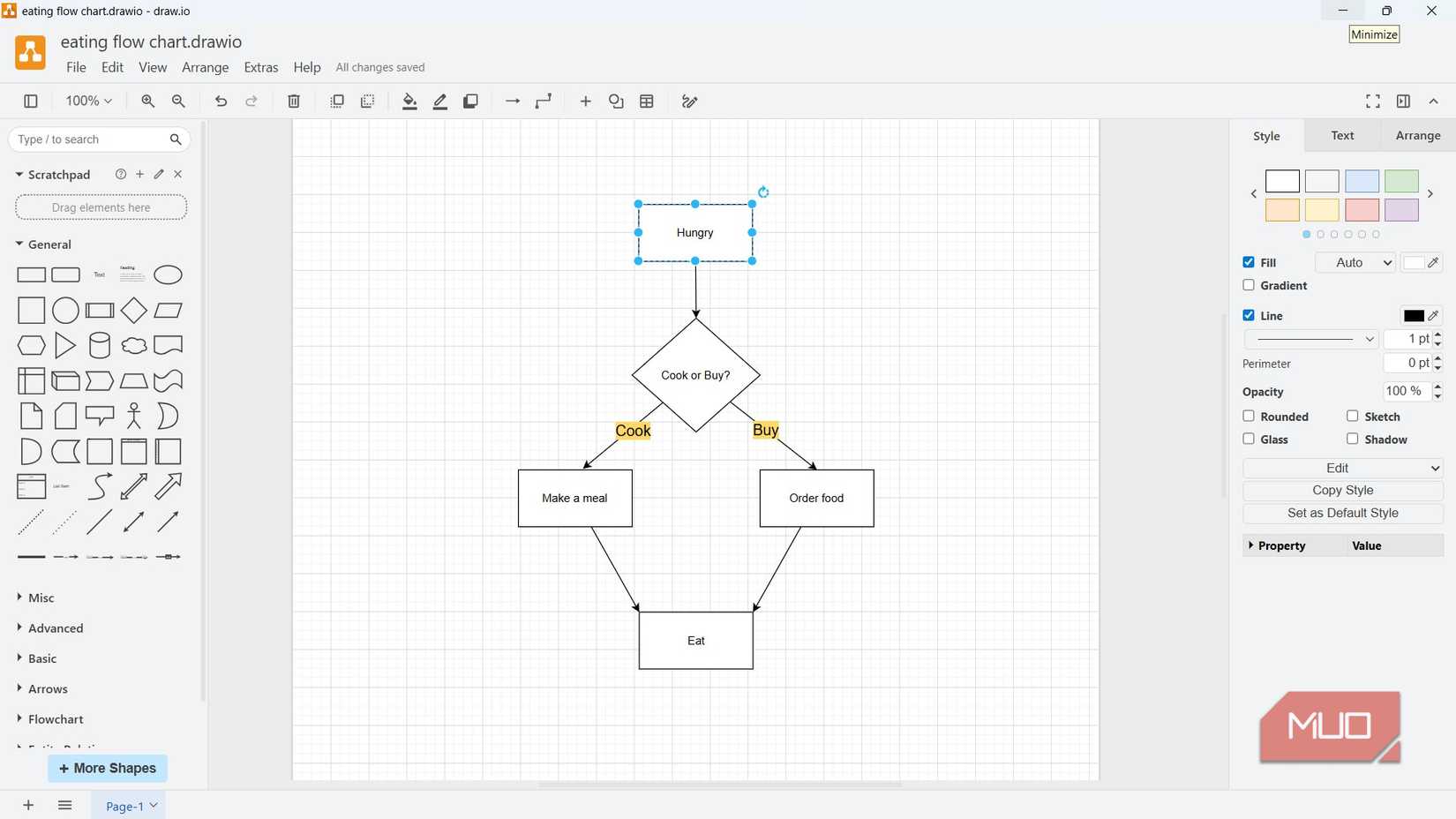The height and width of the screenshot is (819, 1456).
Task: Open the zoom percentage dropdown
Action: point(86,101)
